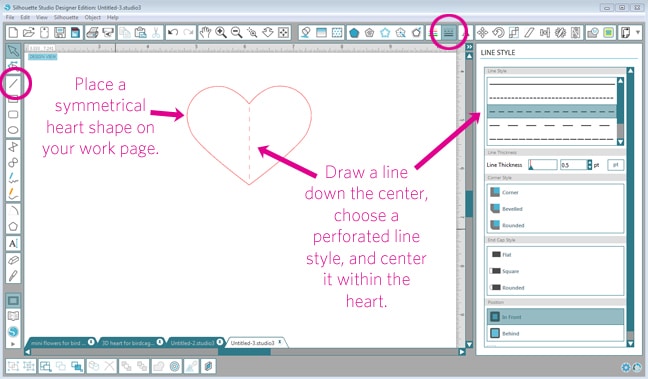Redo with the forward arrow icon

188,33
